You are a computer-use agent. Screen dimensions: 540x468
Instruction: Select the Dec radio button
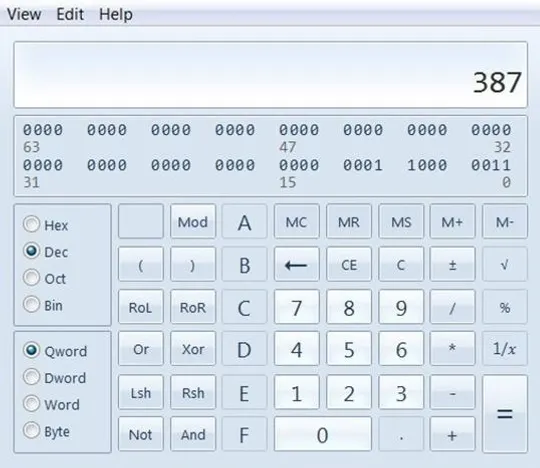[45, 252]
